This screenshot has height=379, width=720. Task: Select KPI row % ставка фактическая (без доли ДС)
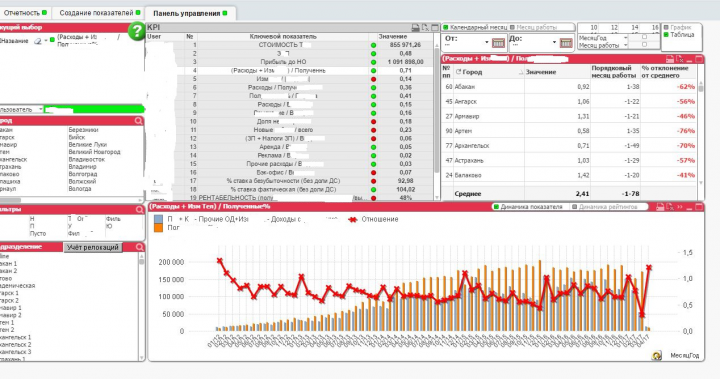point(289,189)
